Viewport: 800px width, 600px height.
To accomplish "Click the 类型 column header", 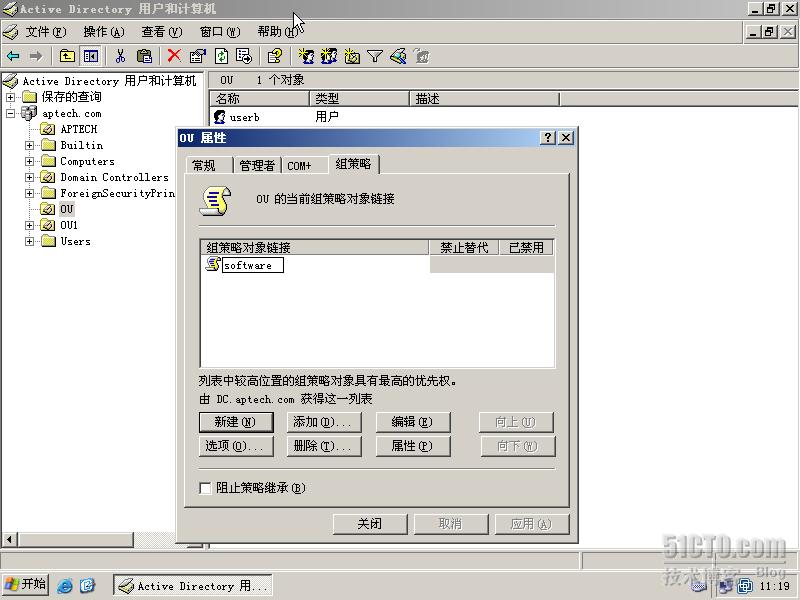I will click(359, 98).
